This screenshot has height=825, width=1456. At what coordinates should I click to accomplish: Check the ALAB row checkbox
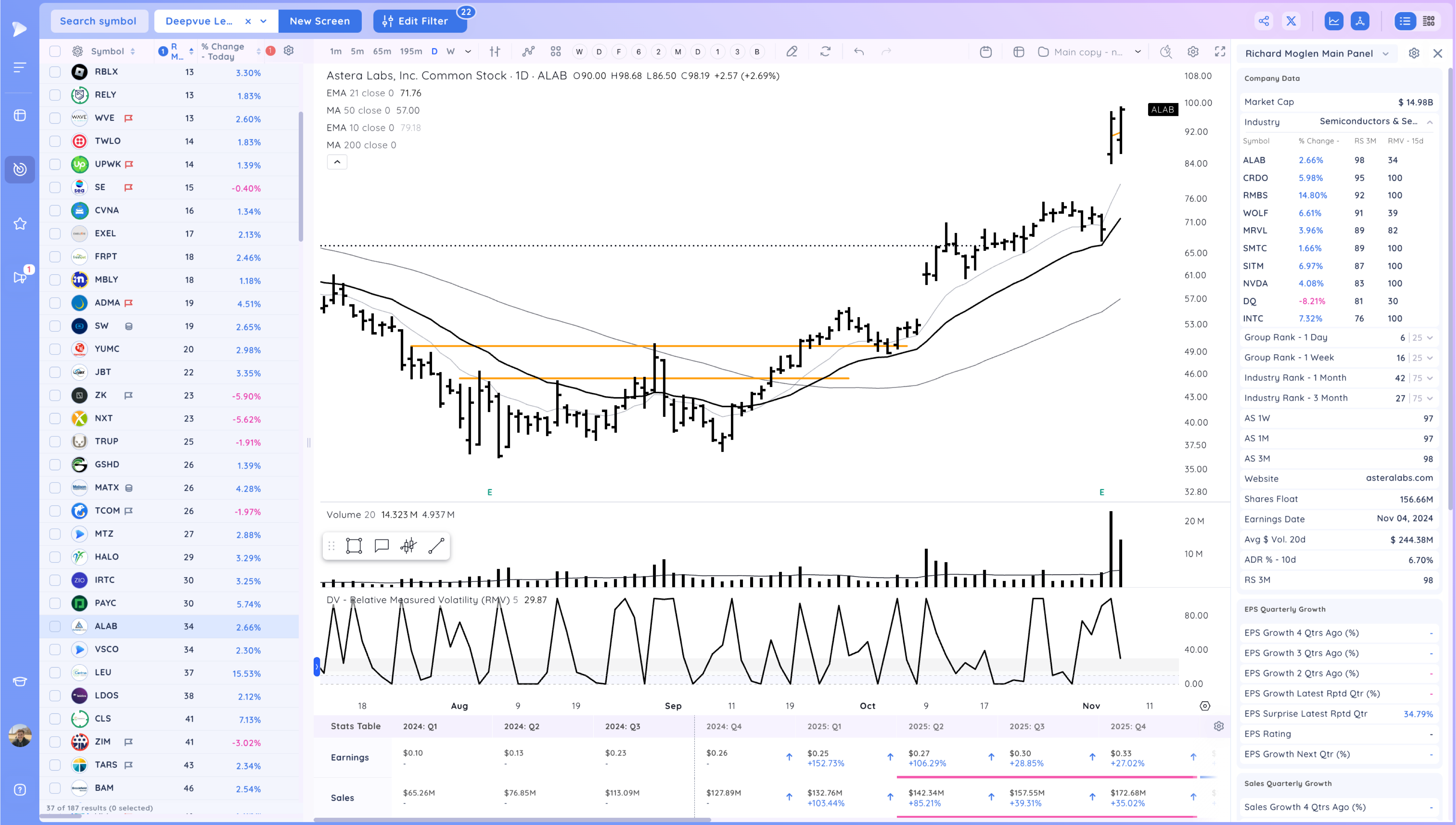coord(55,626)
